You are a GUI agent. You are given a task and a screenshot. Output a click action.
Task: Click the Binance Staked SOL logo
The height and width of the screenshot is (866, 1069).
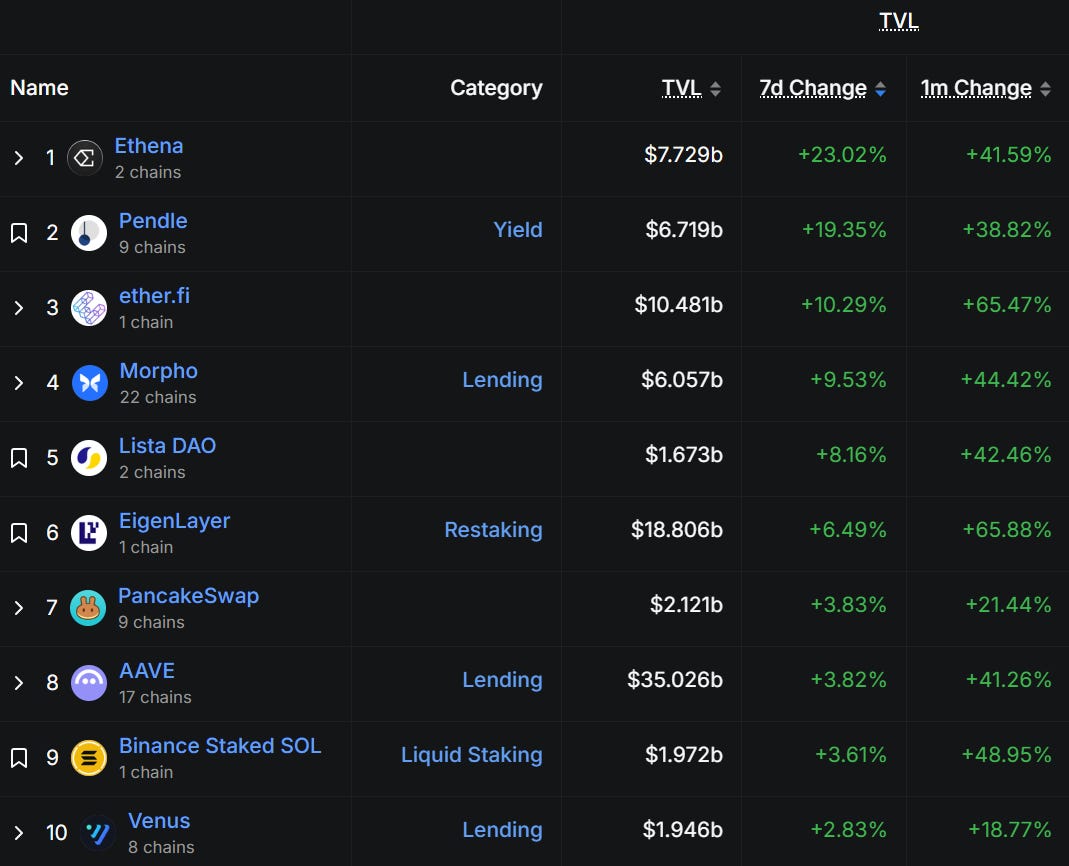(x=89, y=758)
